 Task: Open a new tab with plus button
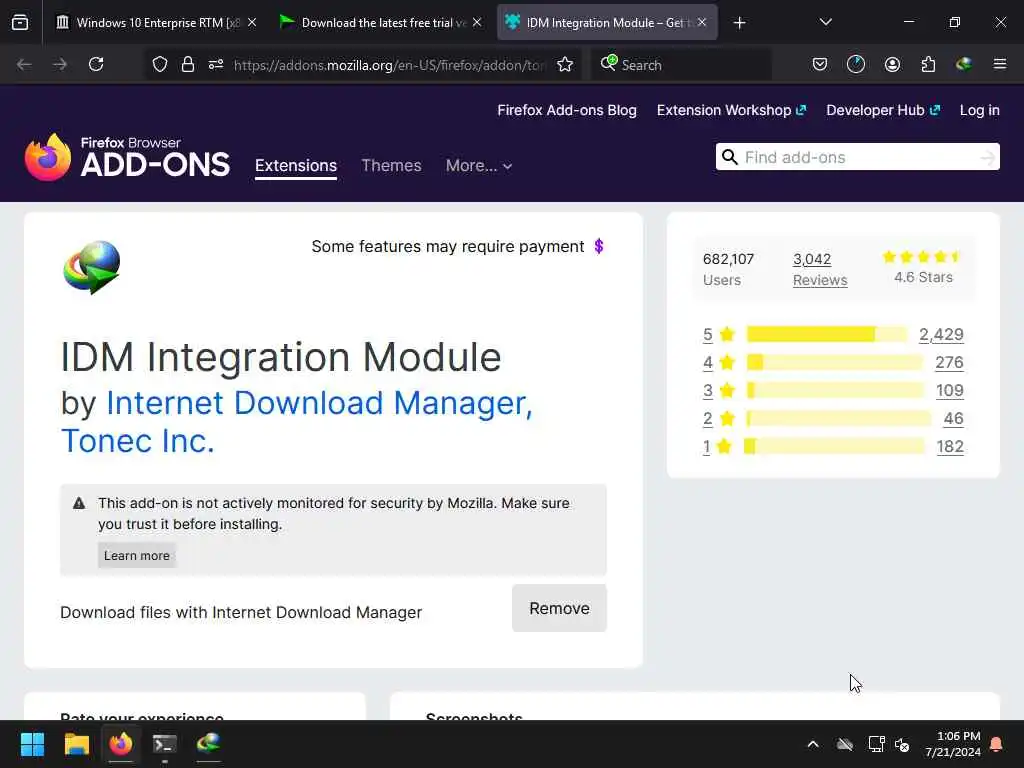[739, 23]
